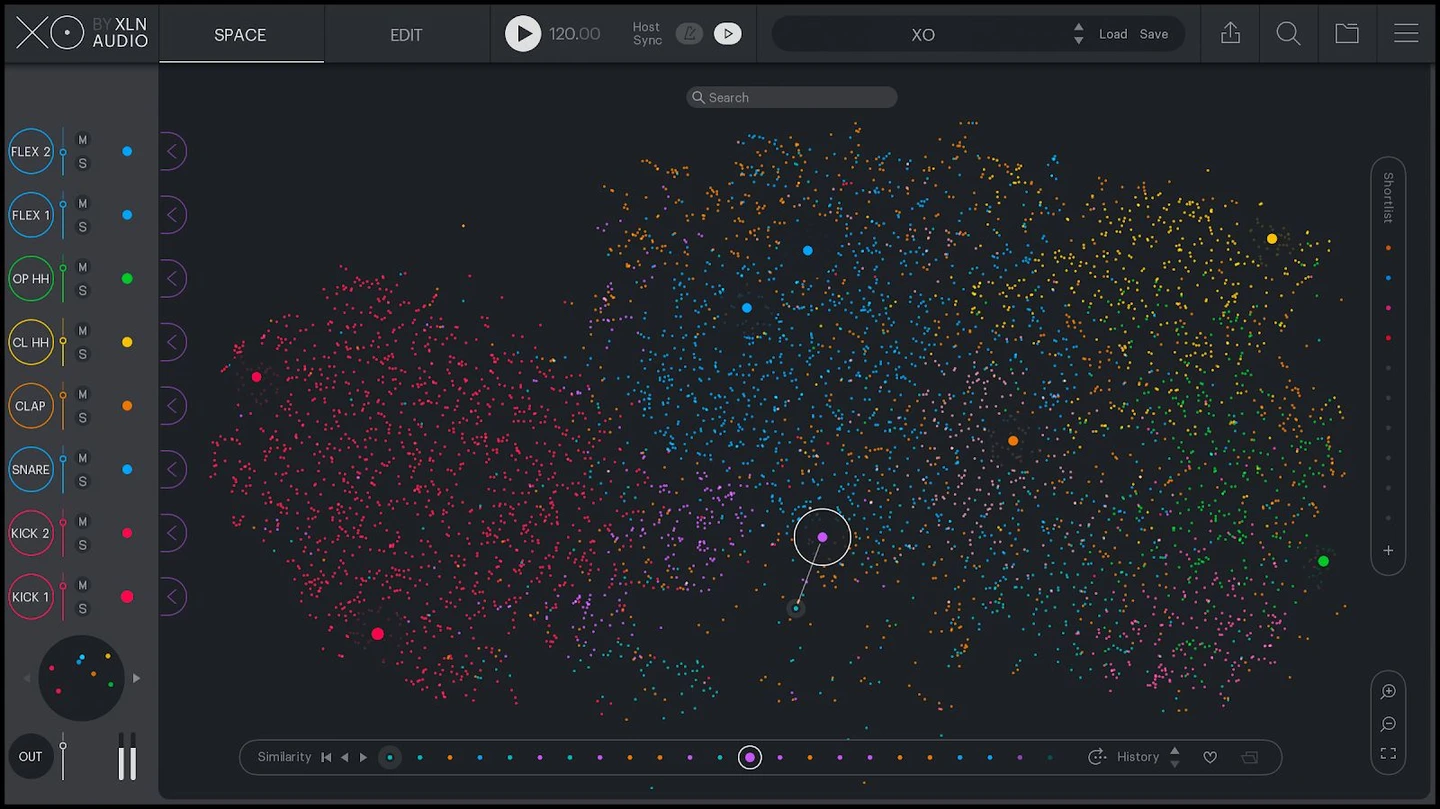This screenshot has width=1440, height=809.
Task: Expand the KICK 1 channel chevron
Action: coord(172,597)
